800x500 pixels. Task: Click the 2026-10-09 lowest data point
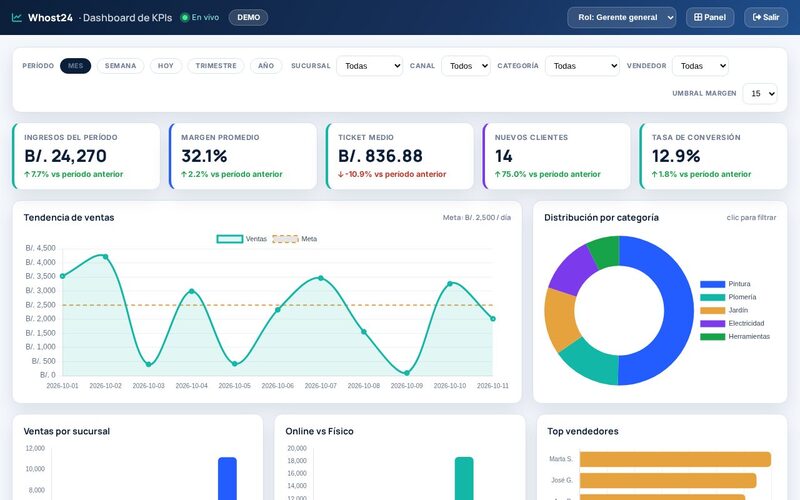tap(407, 373)
